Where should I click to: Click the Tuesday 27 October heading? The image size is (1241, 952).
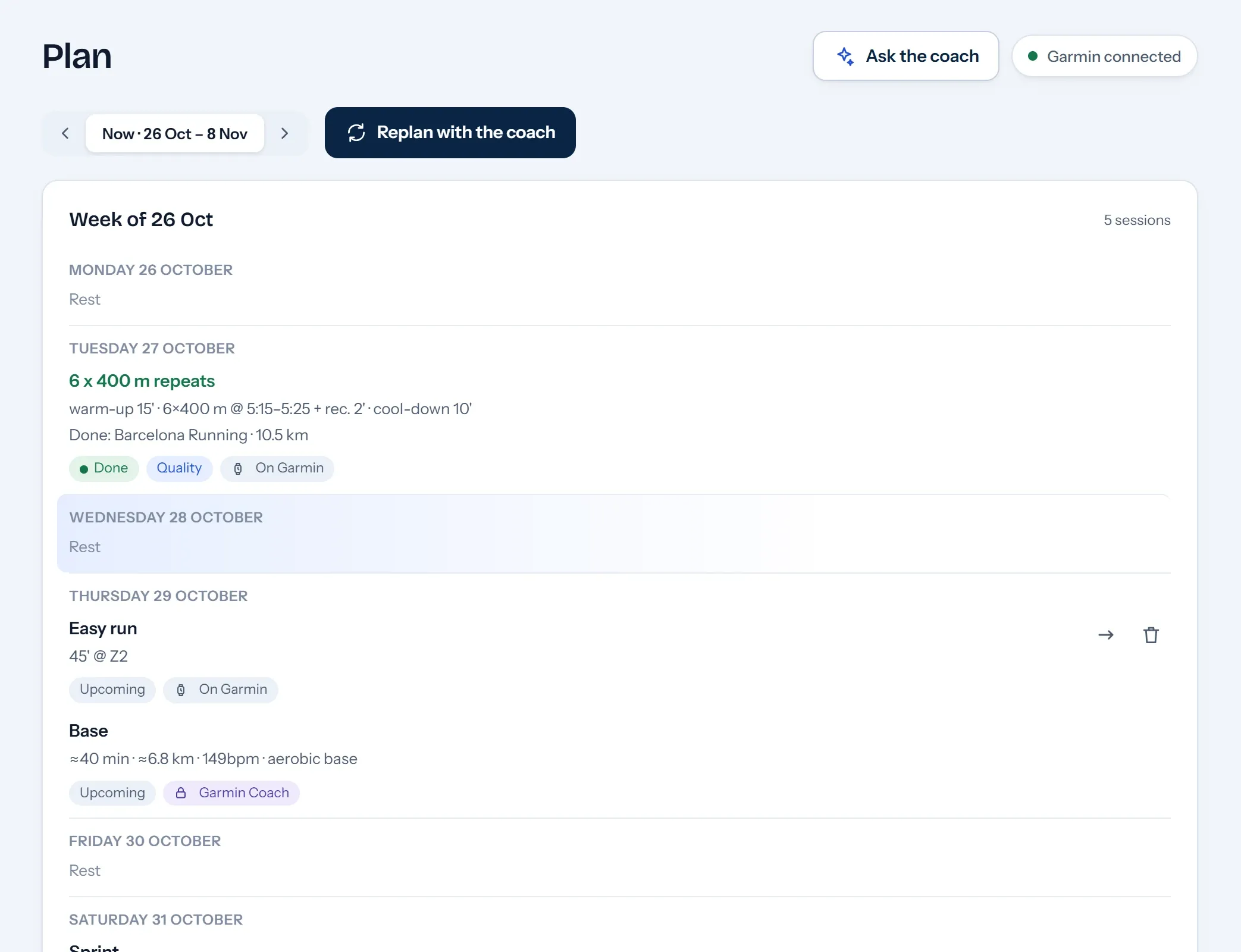point(152,349)
